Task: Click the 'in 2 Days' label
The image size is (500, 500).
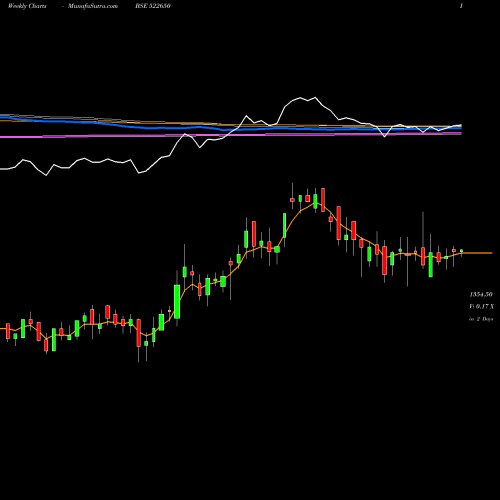Action: pyautogui.click(x=481, y=319)
